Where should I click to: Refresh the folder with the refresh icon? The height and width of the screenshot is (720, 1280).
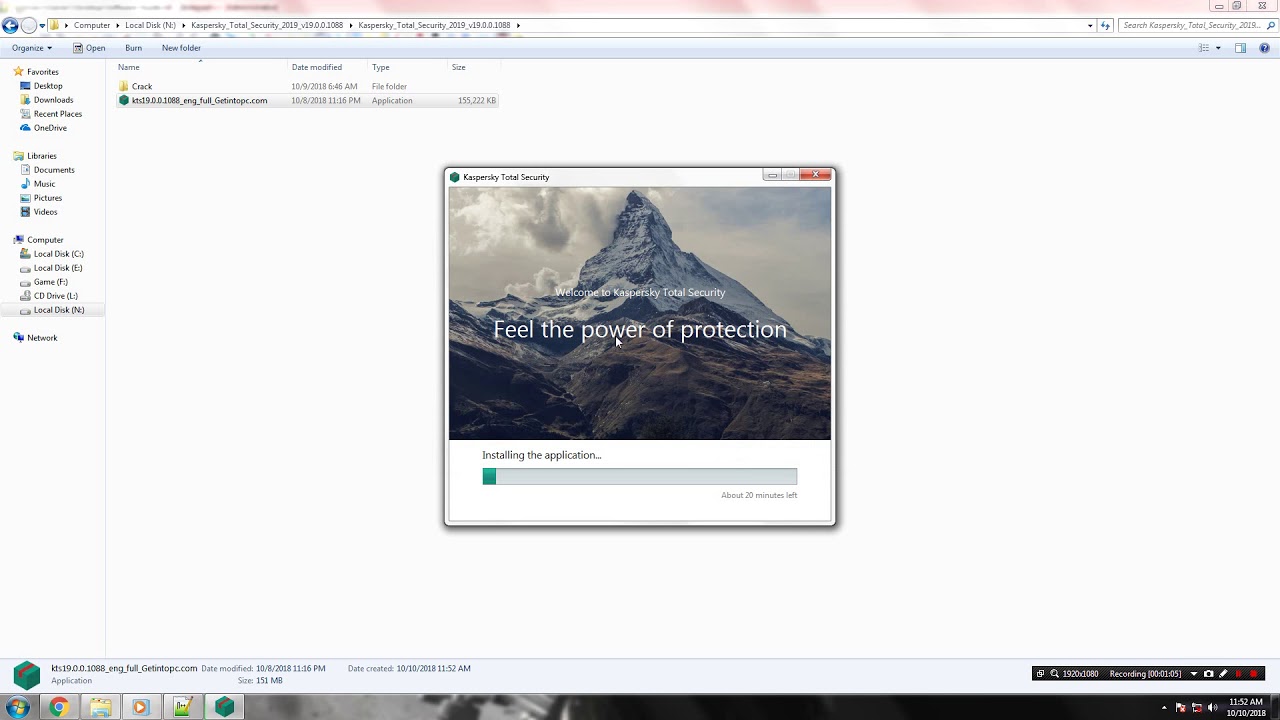[x=1106, y=25]
